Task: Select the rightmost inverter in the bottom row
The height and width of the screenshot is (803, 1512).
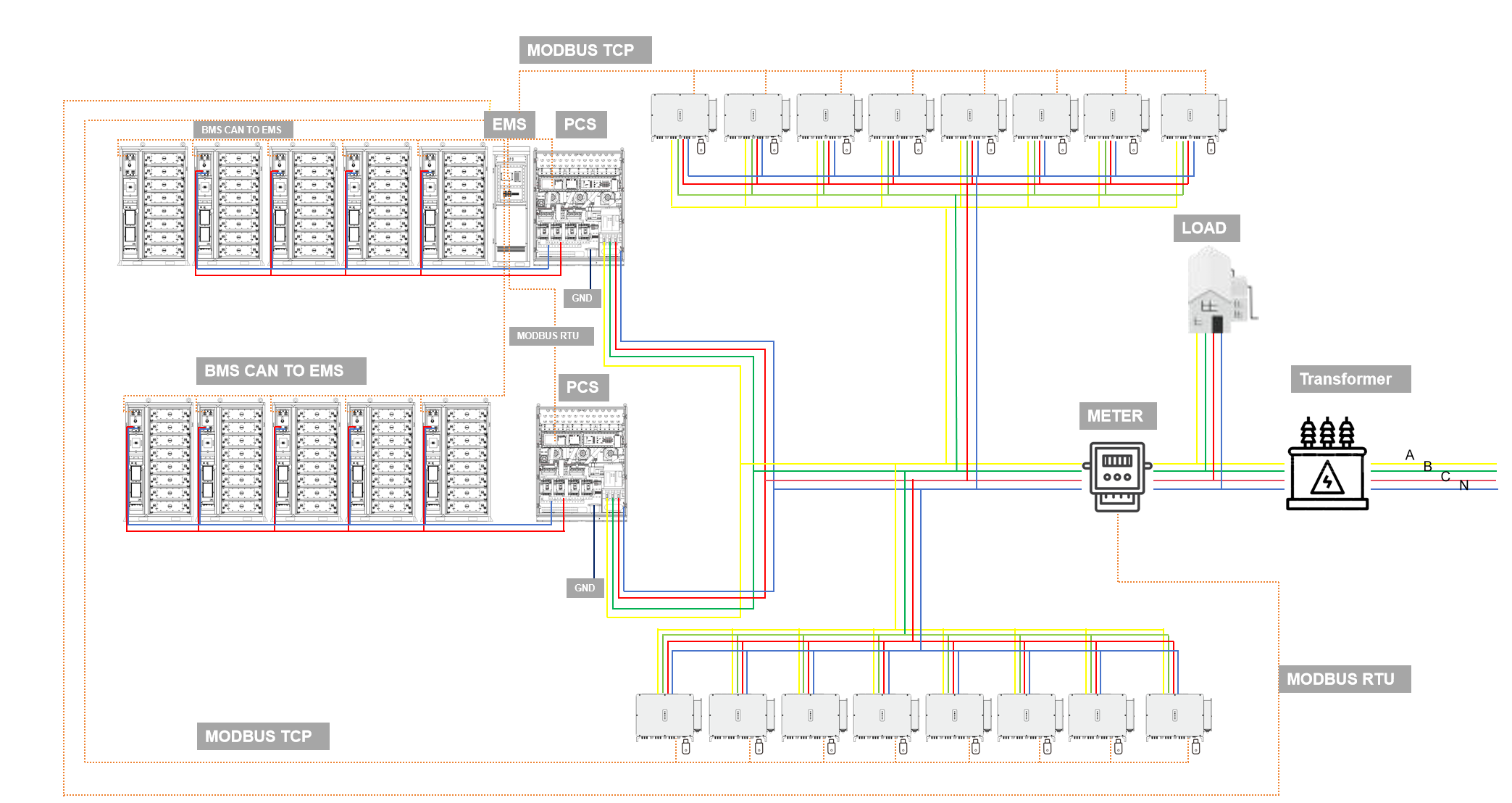Action: (1178, 717)
